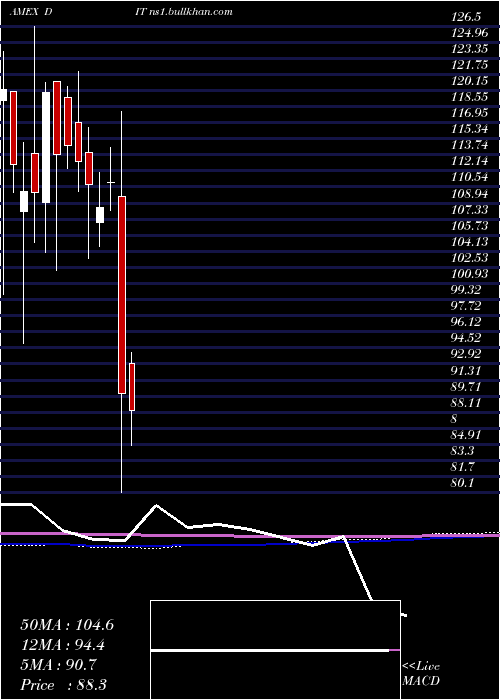Viewport: 500px width, 700px height.
Task: Select the 121.75 price axis label
Action: tap(469, 65)
